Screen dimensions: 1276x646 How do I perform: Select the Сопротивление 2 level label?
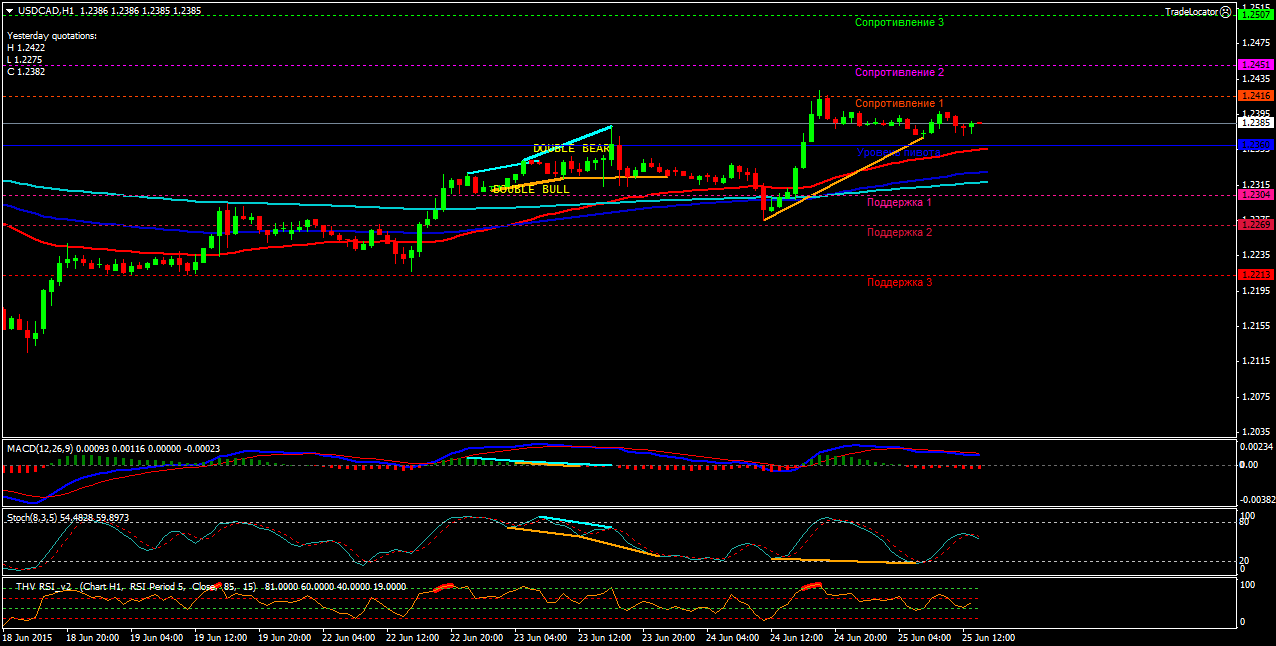tap(900, 72)
